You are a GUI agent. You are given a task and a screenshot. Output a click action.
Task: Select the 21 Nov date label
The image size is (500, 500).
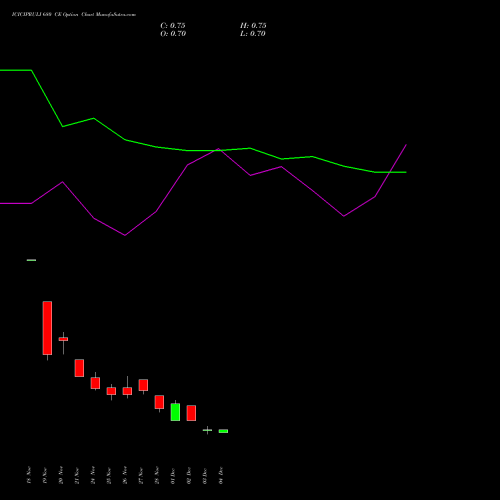[x=77, y=475]
